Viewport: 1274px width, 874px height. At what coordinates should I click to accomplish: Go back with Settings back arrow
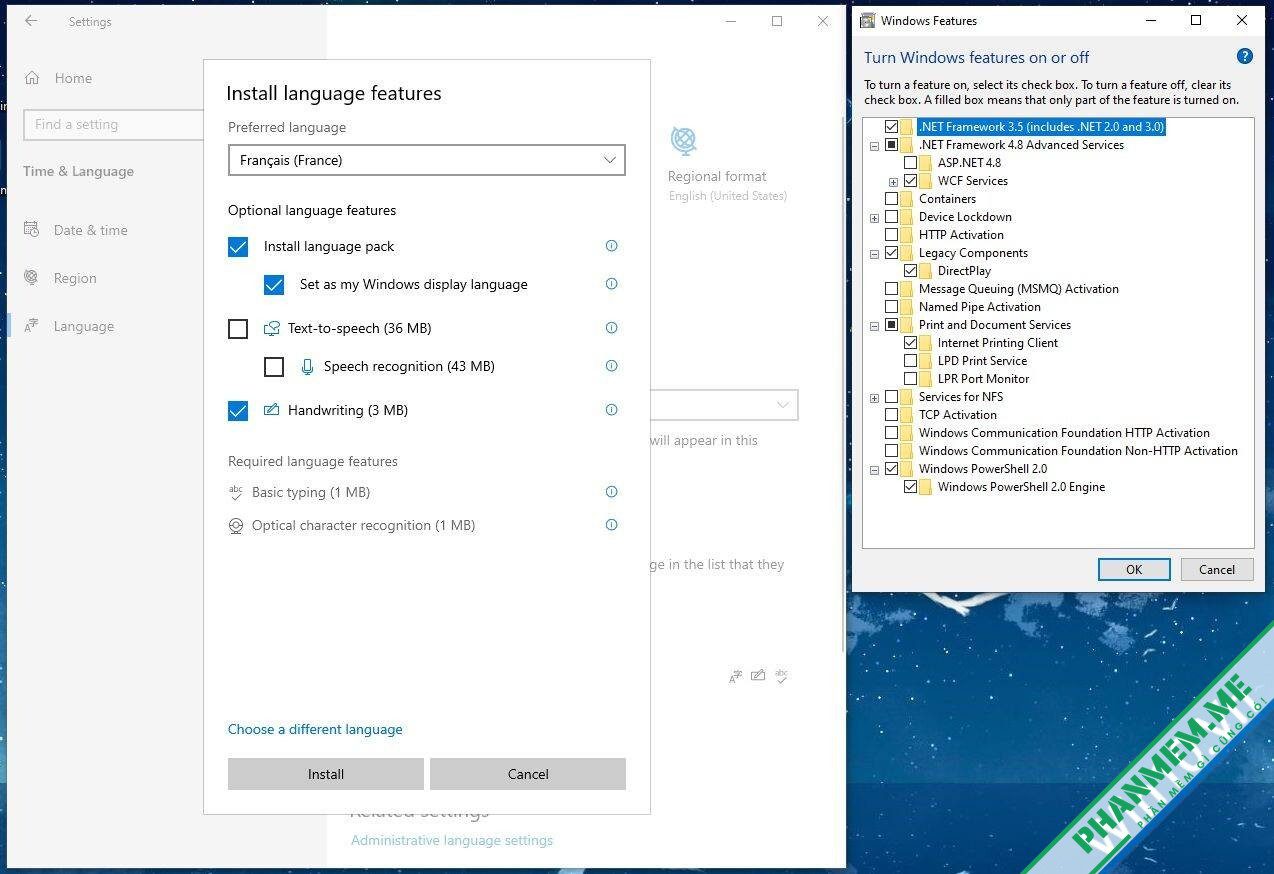pyautogui.click(x=31, y=21)
